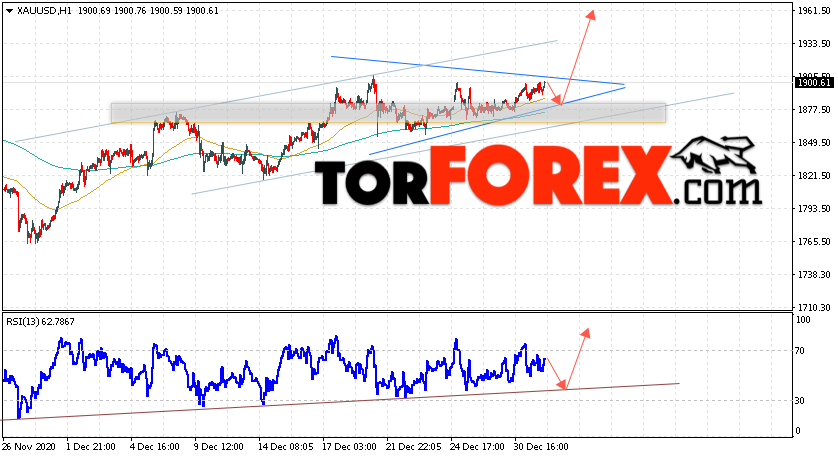Click the RSI level 30 scale label
Screen dimensions: 838x458
click(x=800, y=400)
